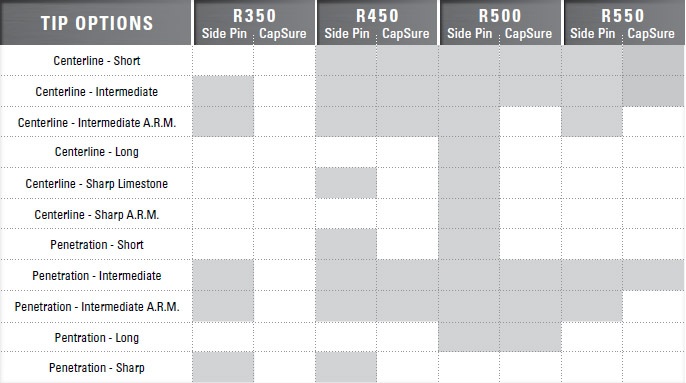Click the Centerline - Long row label
The image size is (686, 383).
pos(97,152)
